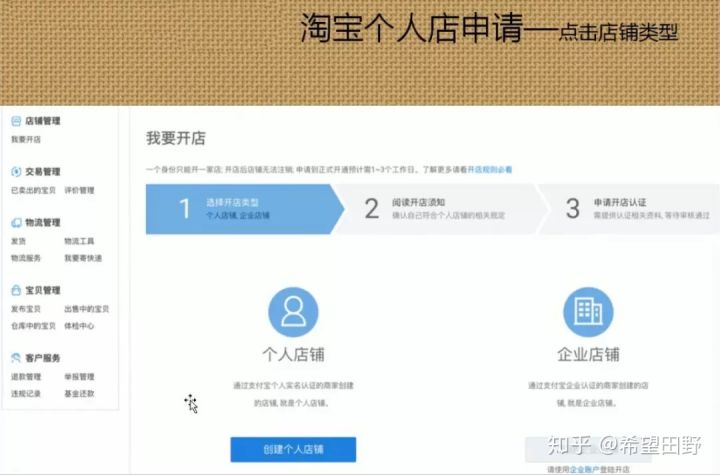Click the 店铺管理 heading
This screenshot has height=475, width=720.
[43, 121]
